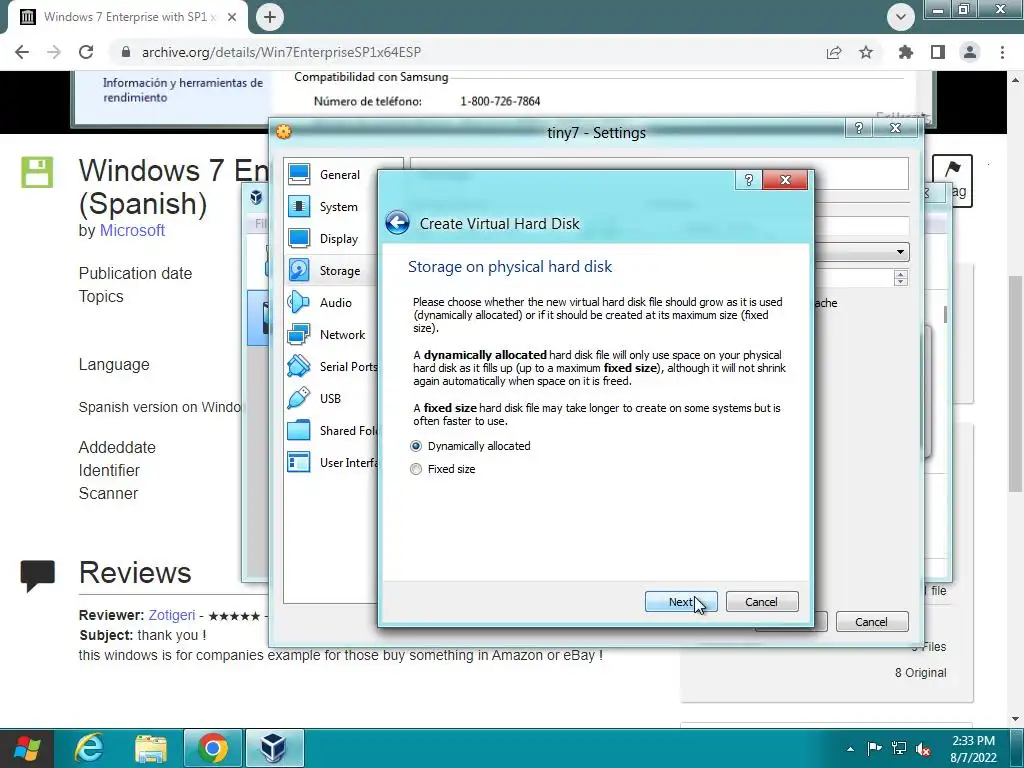Choose the Fixed size radio option
The width and height of the screenshot is (1024, 768).
click(x=416, y=469)
